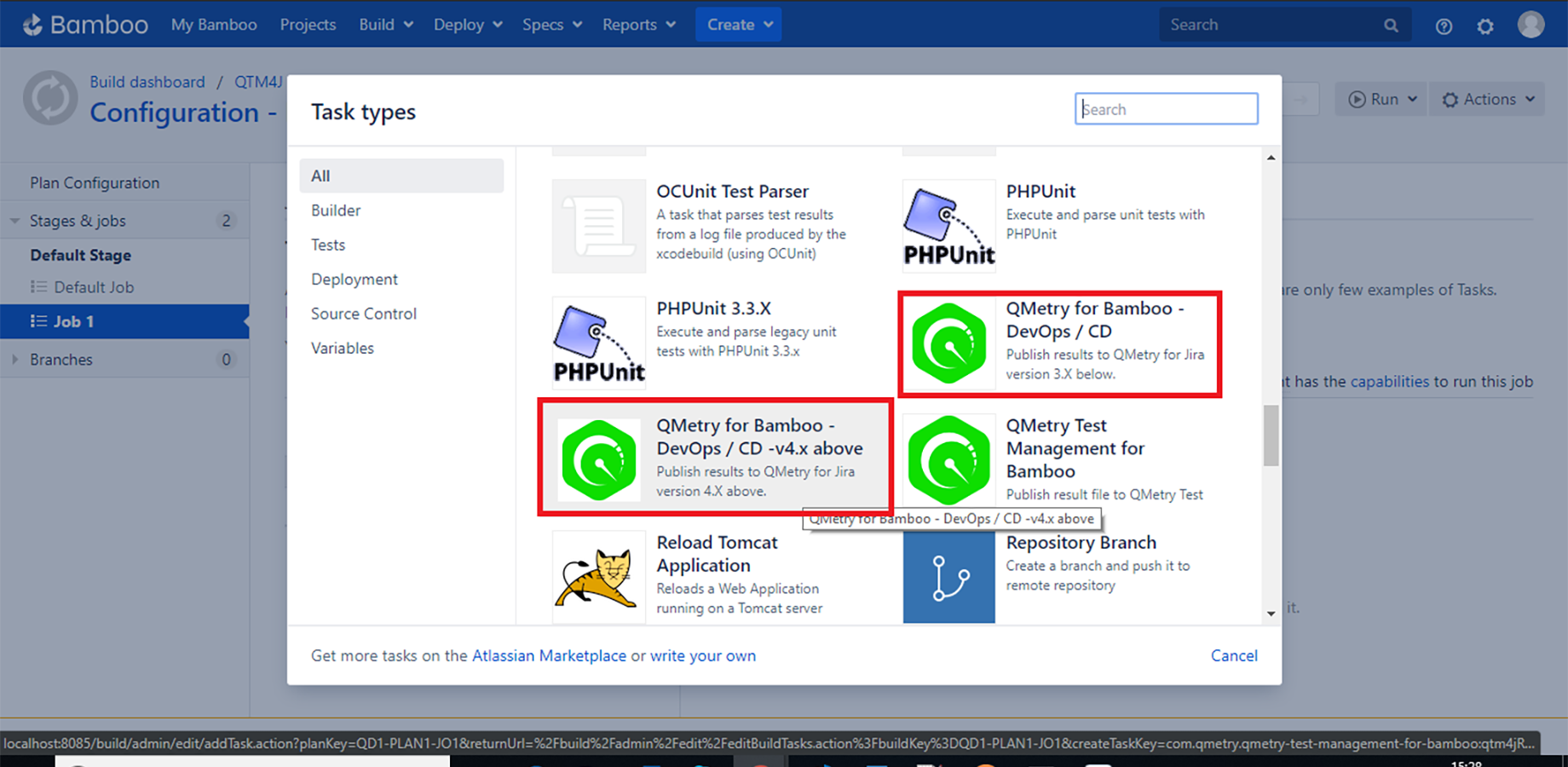This screenshot has width=1568, height=767.
Task: Click the task list scroll down arrow
Action: (x=1271, y=614)
